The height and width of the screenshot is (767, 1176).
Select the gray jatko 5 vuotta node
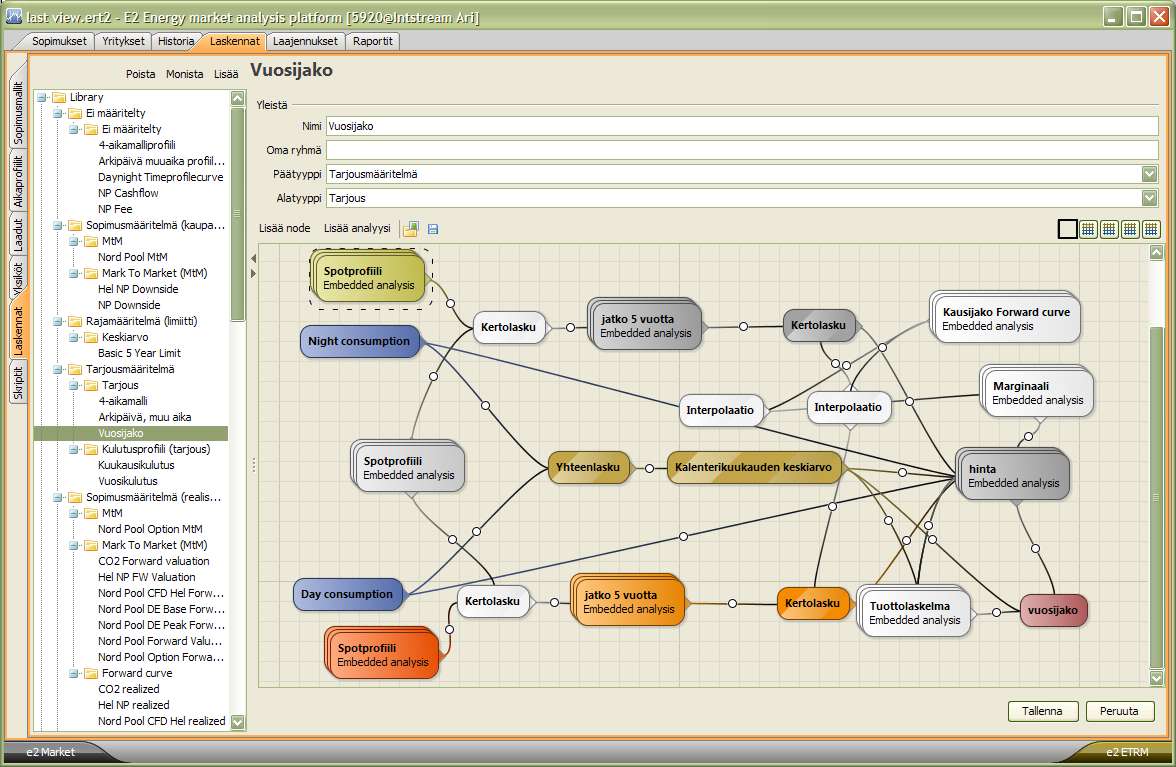click(645, 325)
